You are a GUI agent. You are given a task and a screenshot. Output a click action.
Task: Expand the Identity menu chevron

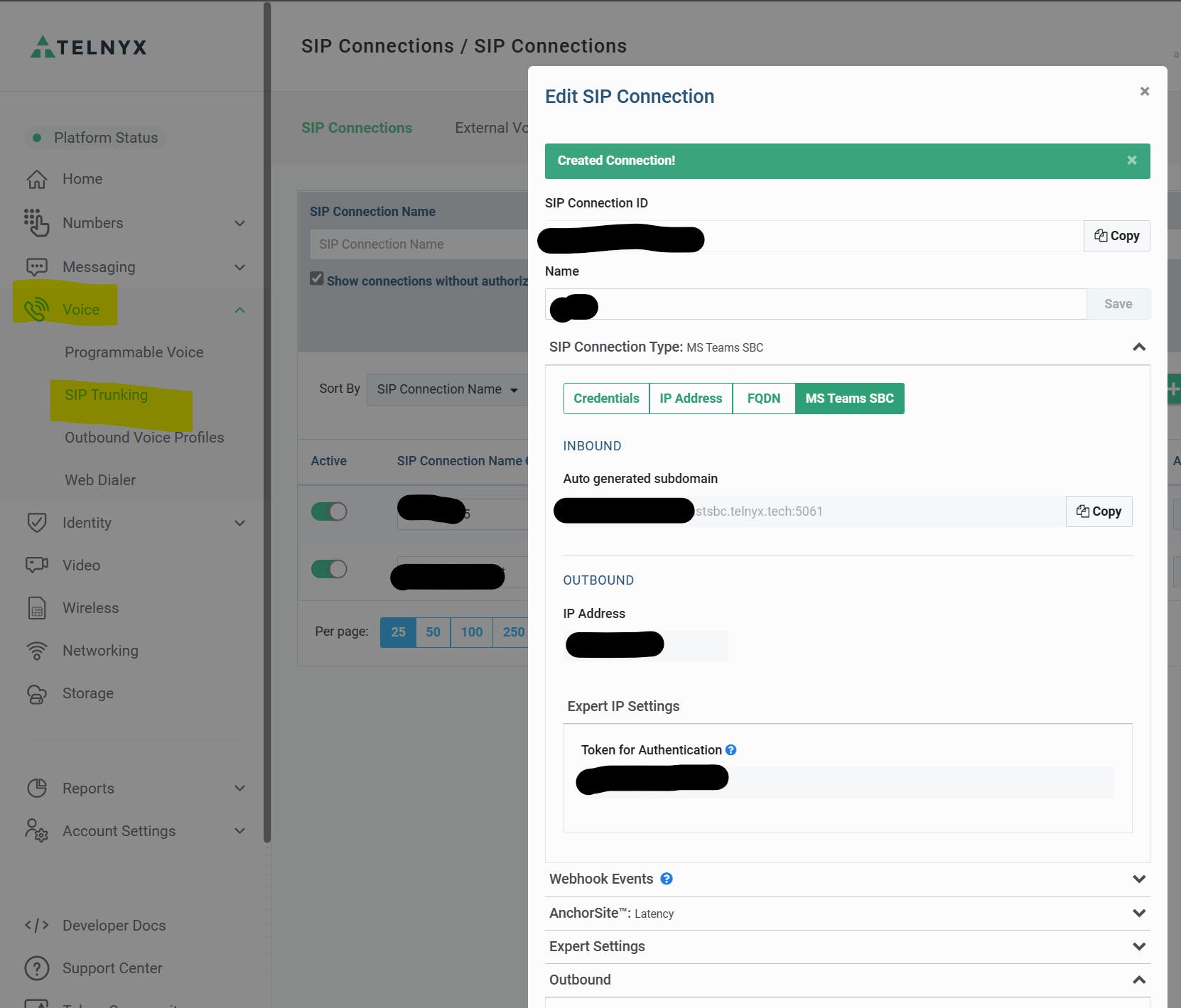click(x=240, y=523)
